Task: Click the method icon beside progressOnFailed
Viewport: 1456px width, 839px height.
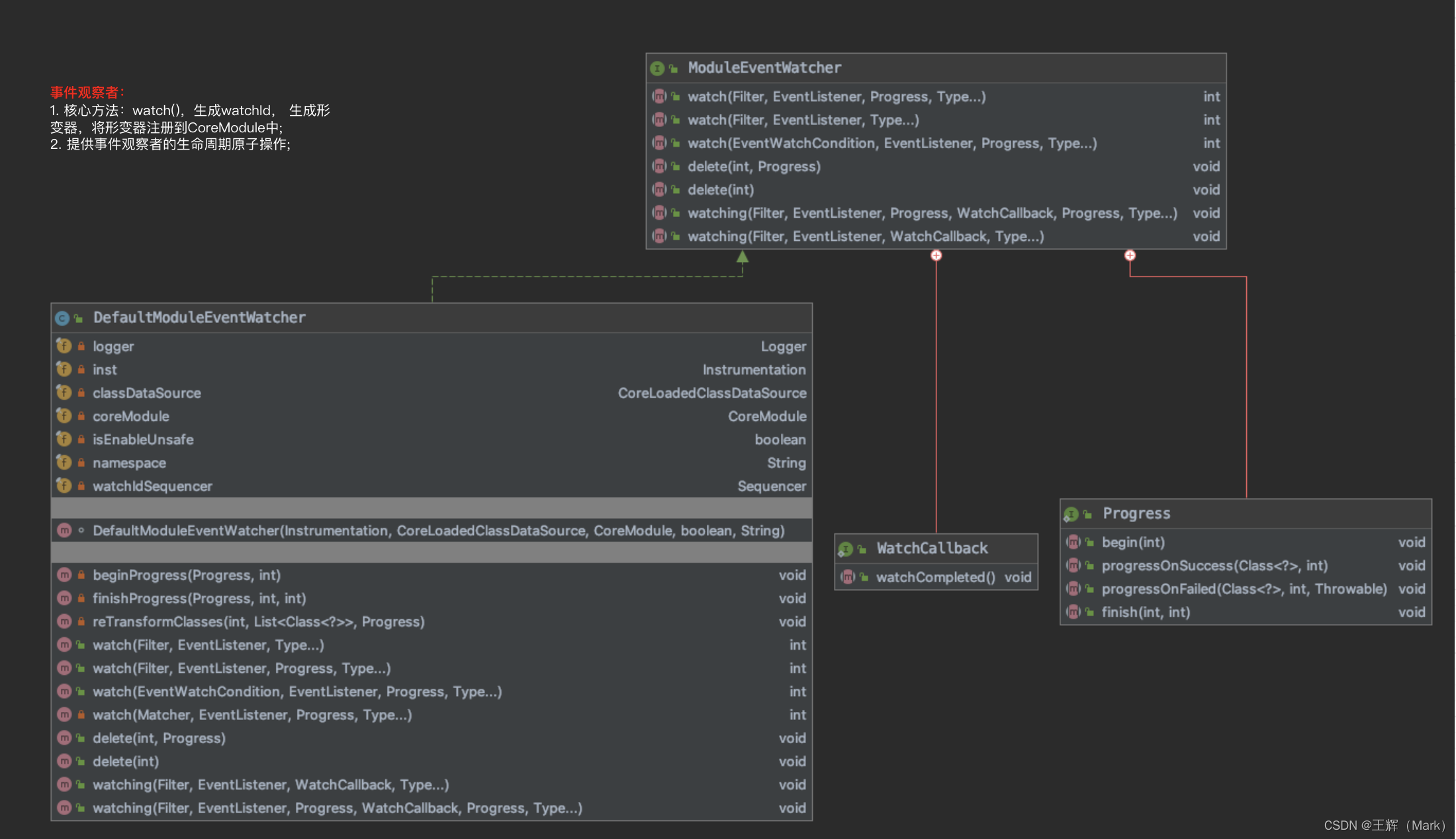Action: click(x=1073, y=589)
